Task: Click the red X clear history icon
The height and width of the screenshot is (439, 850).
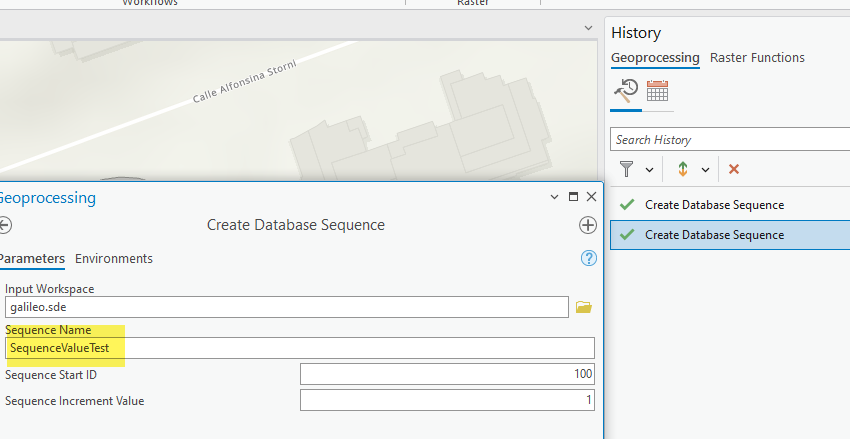Action: coord(734,169)
